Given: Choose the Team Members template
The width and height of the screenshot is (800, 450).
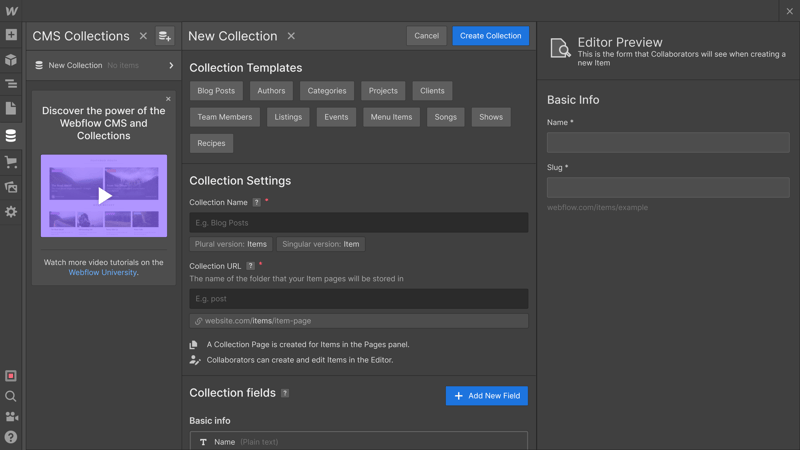Looking at the screenshot, I should point(224,117).
